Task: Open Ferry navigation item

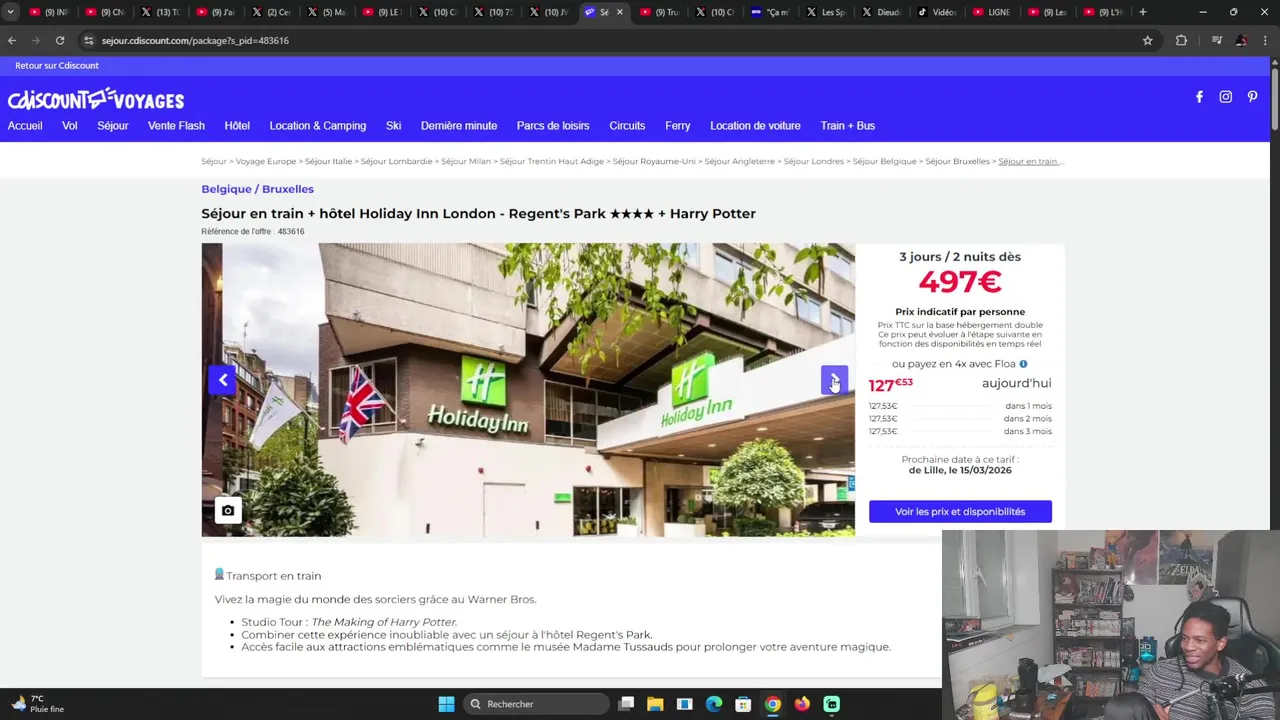Action: [x=678, y=126]
